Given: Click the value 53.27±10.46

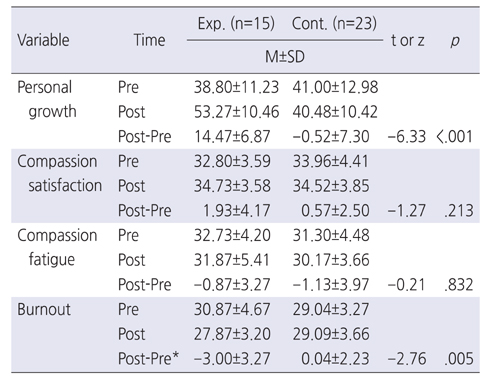Looking at the screenshot, I should (x=236, y=112).
